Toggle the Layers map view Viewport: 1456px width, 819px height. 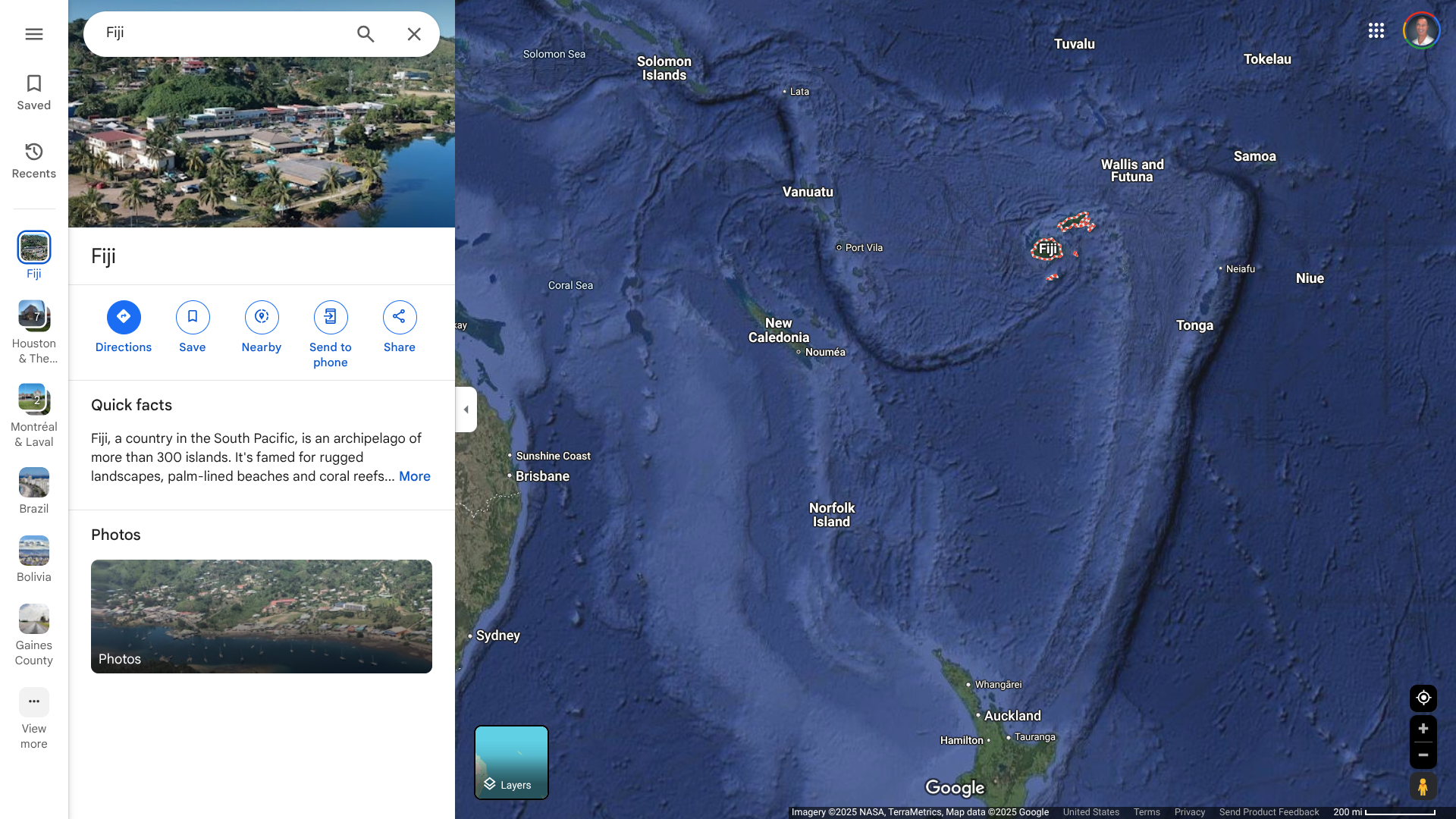[x=511, y=762]
